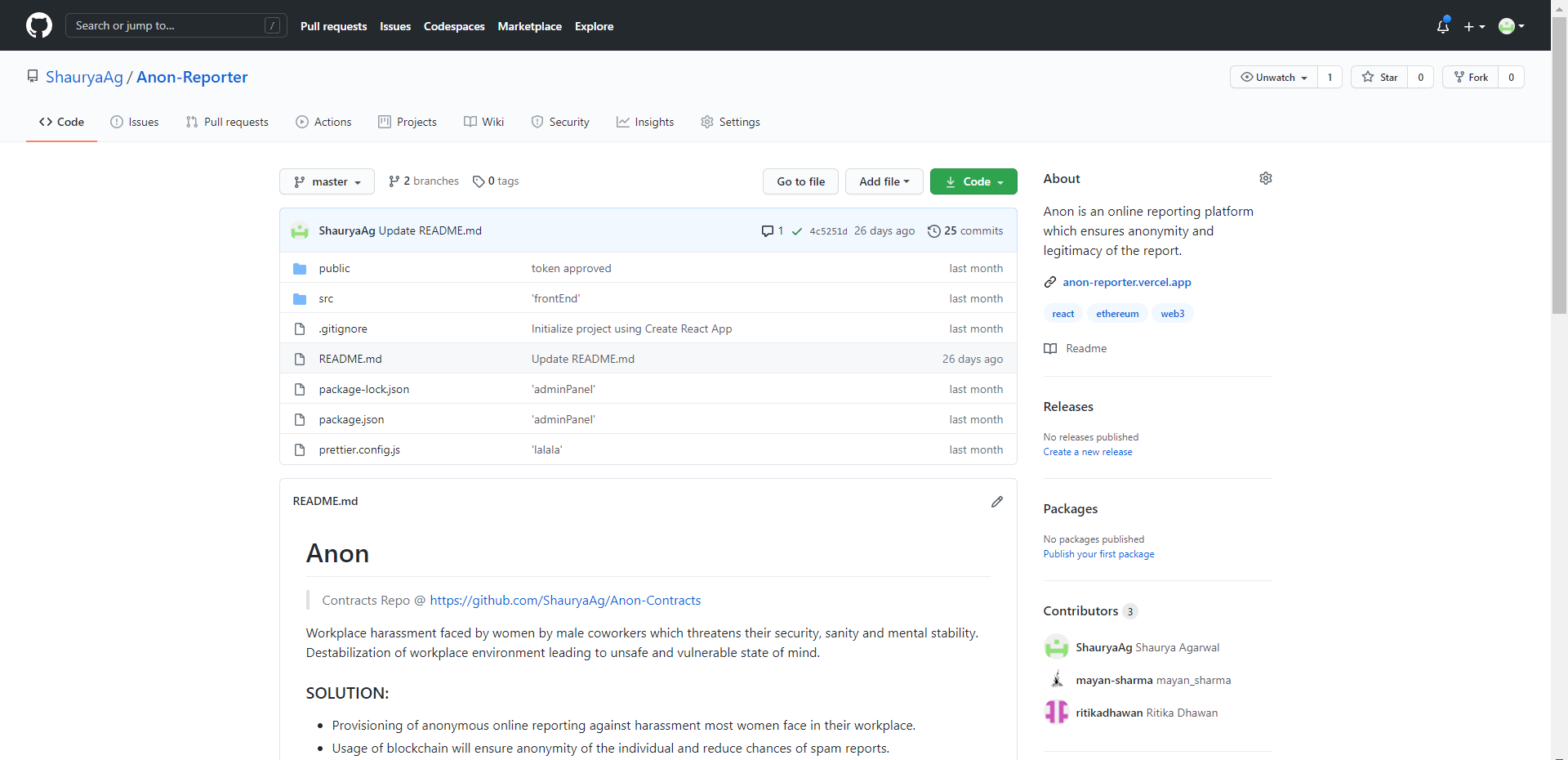1568x760 pixels.
Task: Open the GitHub home logo
Action: tap(39, 25)
